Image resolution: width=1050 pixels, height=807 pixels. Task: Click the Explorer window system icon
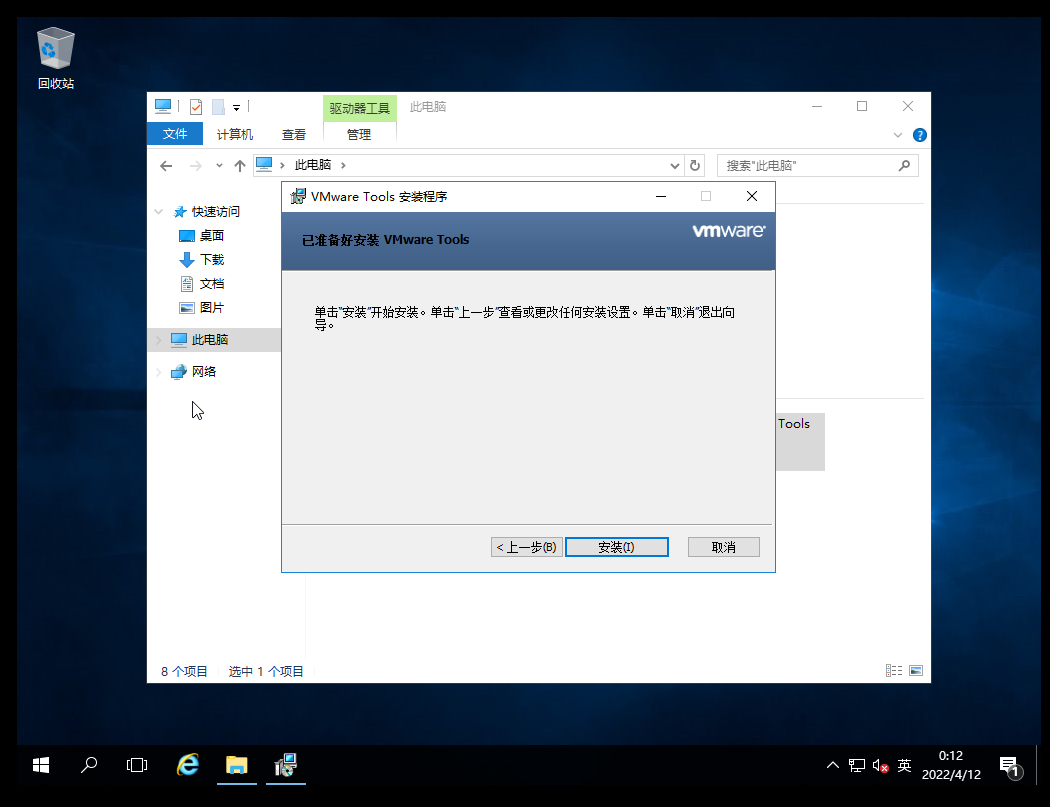163,106
